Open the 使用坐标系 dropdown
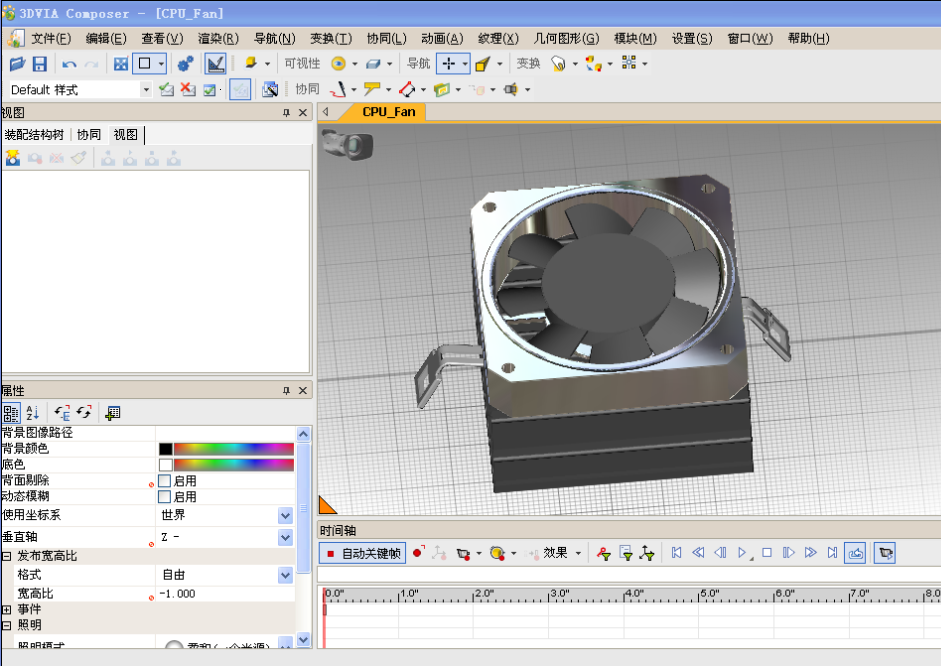 click(x=285, y=516)
